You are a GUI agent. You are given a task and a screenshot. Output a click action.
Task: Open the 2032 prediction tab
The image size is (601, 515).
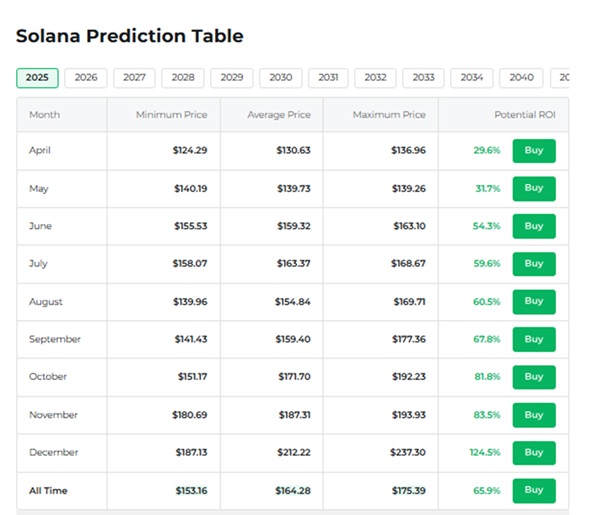point(375,78)
